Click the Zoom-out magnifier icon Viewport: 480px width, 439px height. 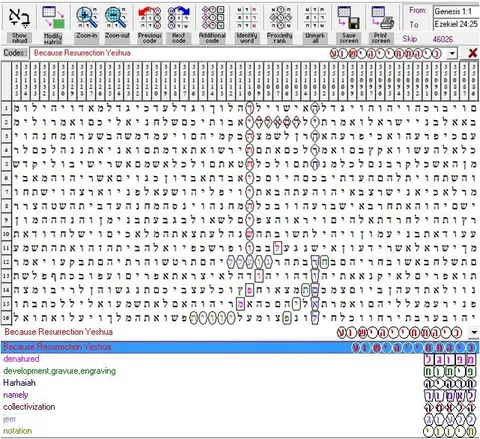tap(116, 17)
